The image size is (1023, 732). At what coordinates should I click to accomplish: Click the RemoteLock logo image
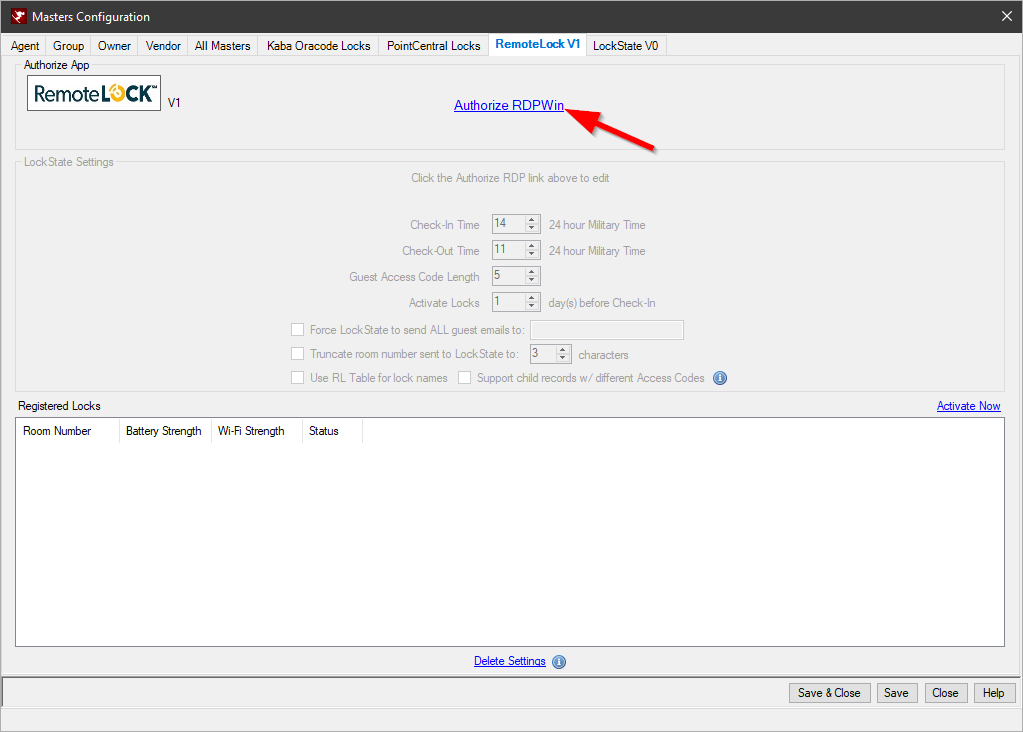(93, 93)
